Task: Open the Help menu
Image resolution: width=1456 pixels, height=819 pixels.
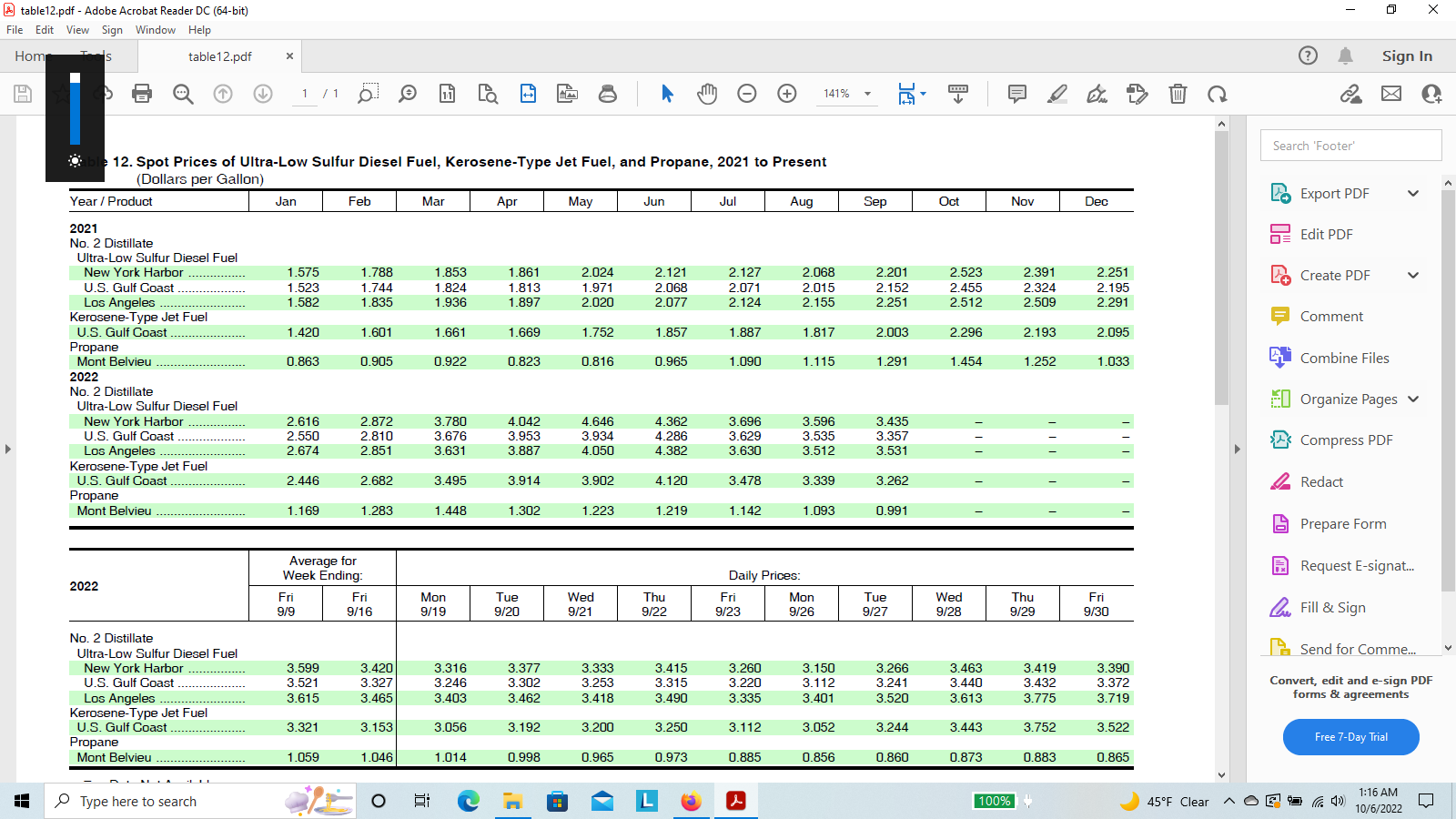Action: click(x=199, y=30)
